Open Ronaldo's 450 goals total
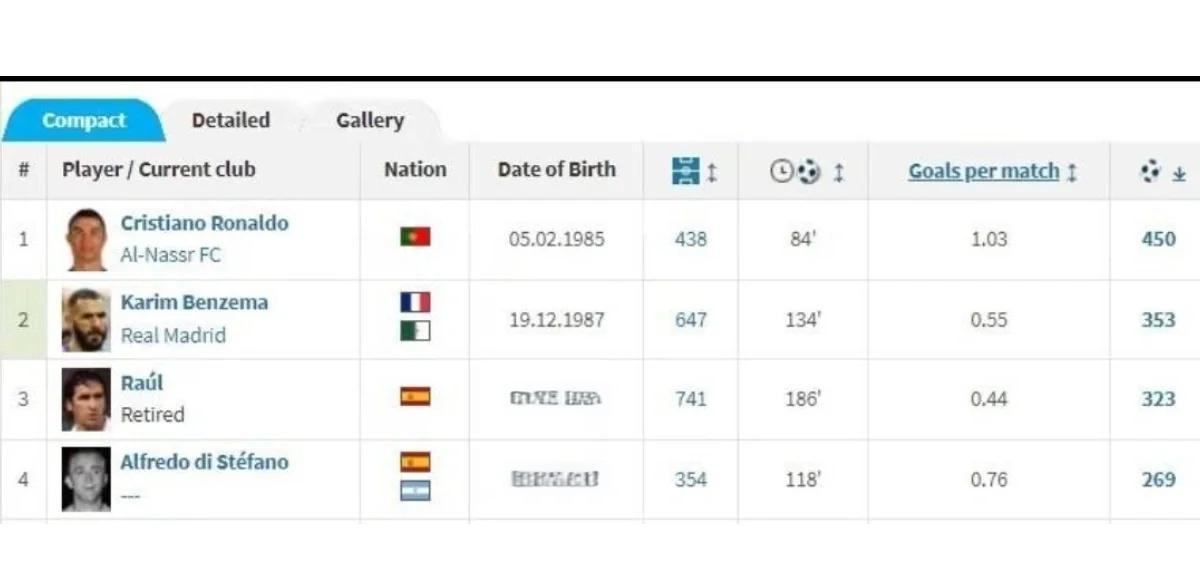The height and width of the screenshot is (570, 1200). click(x=1158, y=240)
